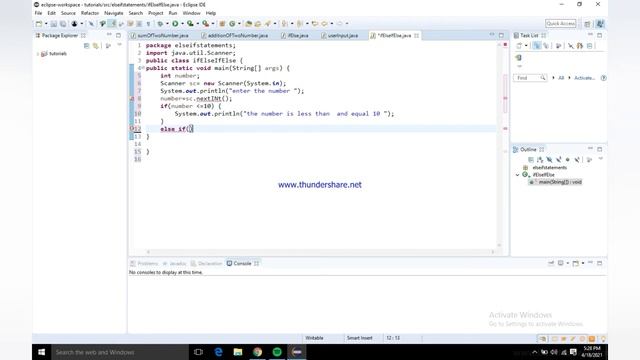Click the Run External Tools icon
640x360 pixels.
pyautogui.click(x=206, y=24)
